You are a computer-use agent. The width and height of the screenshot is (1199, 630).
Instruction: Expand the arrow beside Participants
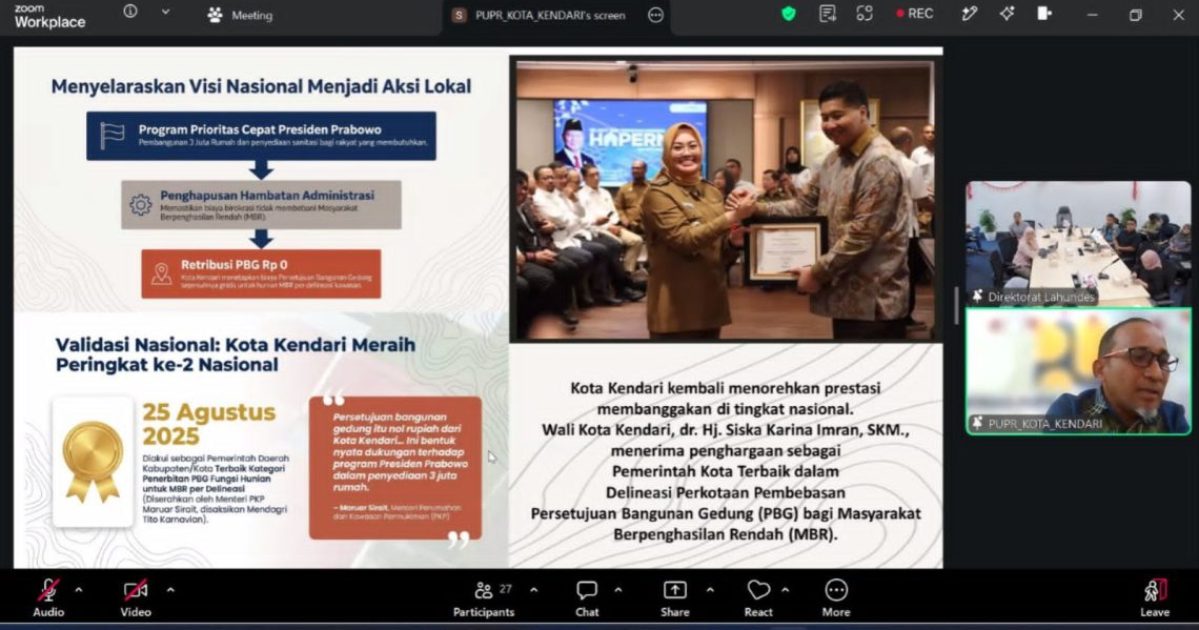tap(534, 590)
